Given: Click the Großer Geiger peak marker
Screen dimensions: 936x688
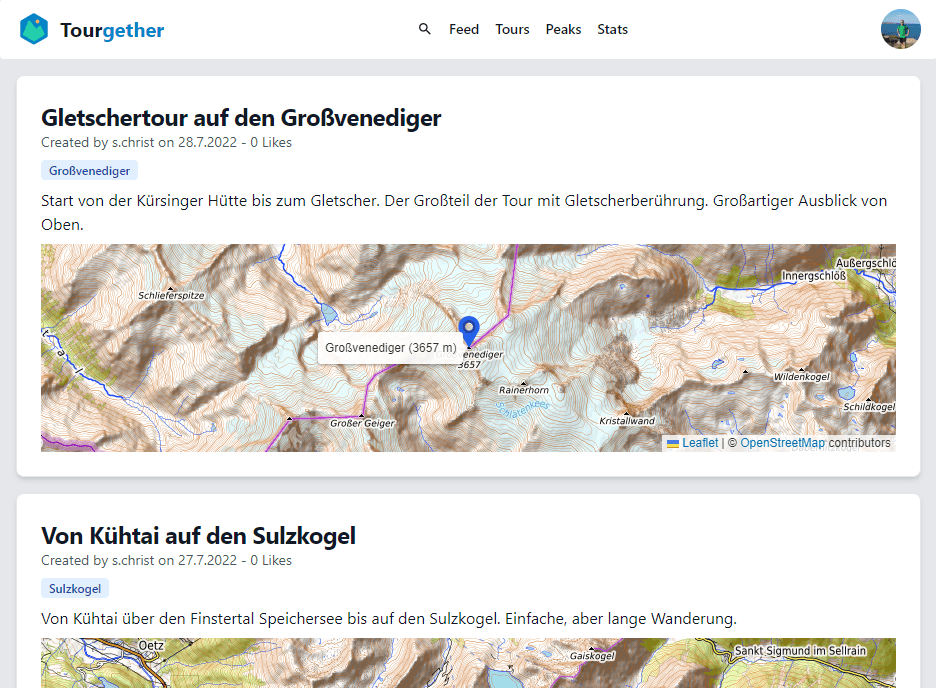Looking at the screenshot, I should coord(362,416).
